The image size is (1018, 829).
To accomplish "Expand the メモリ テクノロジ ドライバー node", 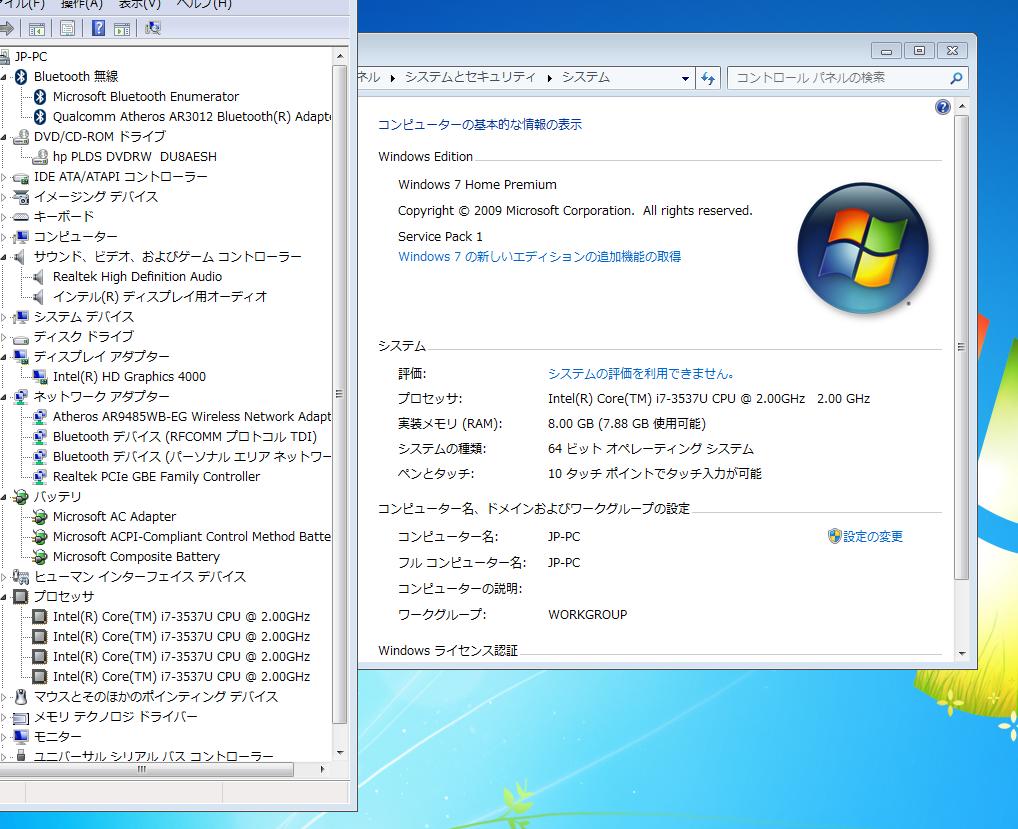I will click(x=4, y=717).
